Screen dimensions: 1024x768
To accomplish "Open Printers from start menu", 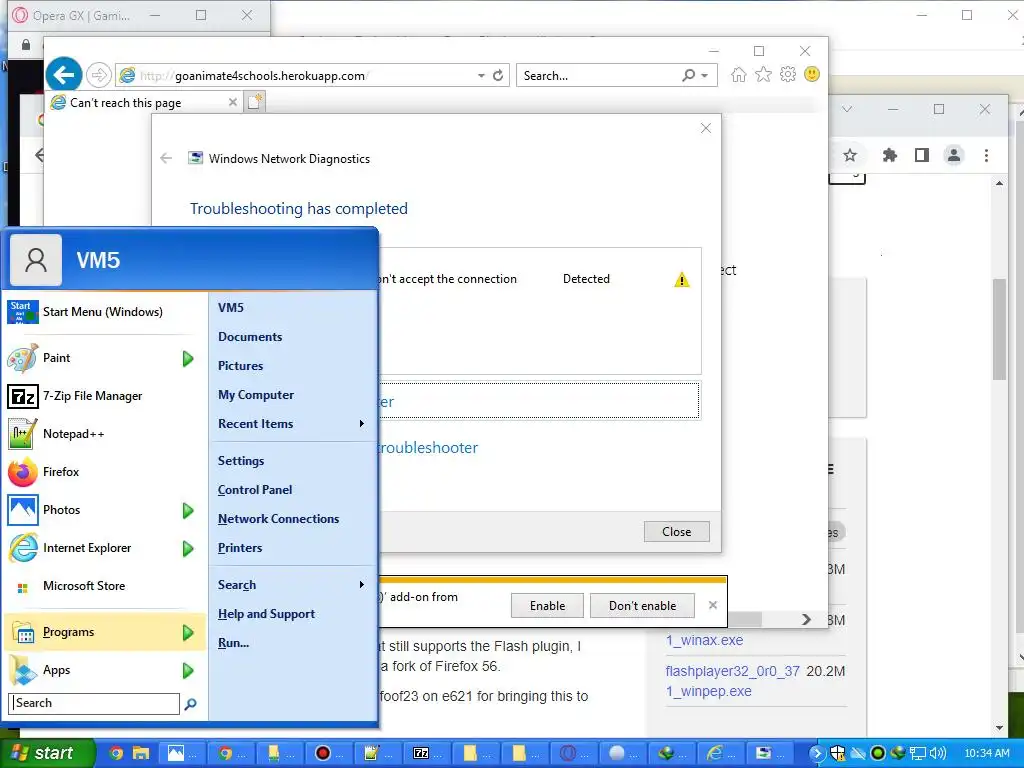I will [x=240, y=547].
